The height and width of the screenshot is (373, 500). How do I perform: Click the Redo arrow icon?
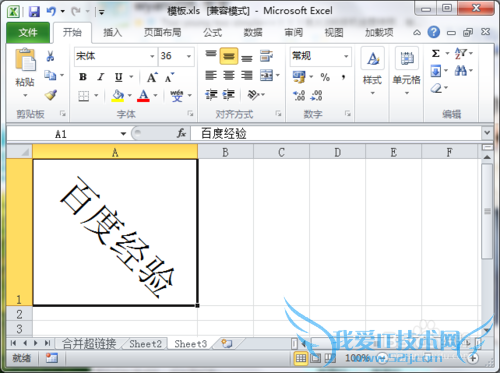[76, 12]
